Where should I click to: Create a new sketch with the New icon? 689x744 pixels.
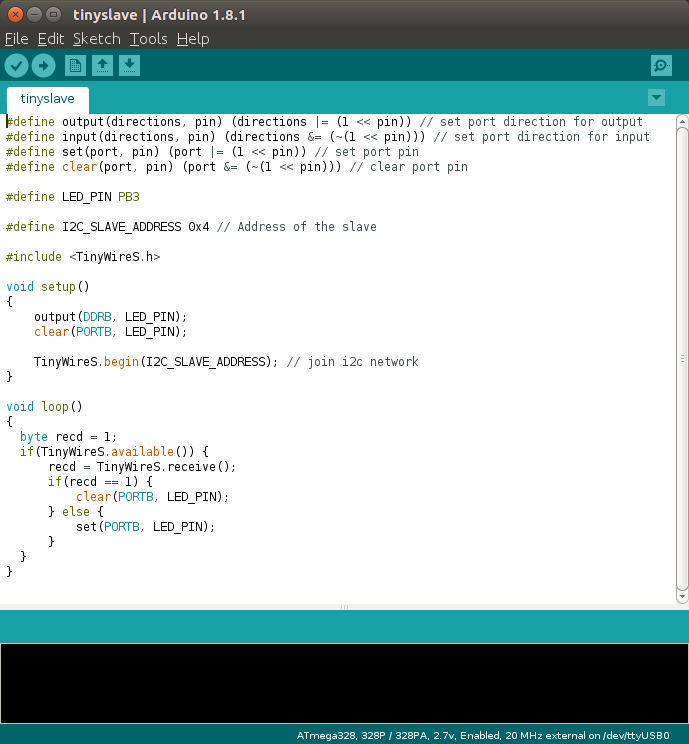(x=75, y=65)
